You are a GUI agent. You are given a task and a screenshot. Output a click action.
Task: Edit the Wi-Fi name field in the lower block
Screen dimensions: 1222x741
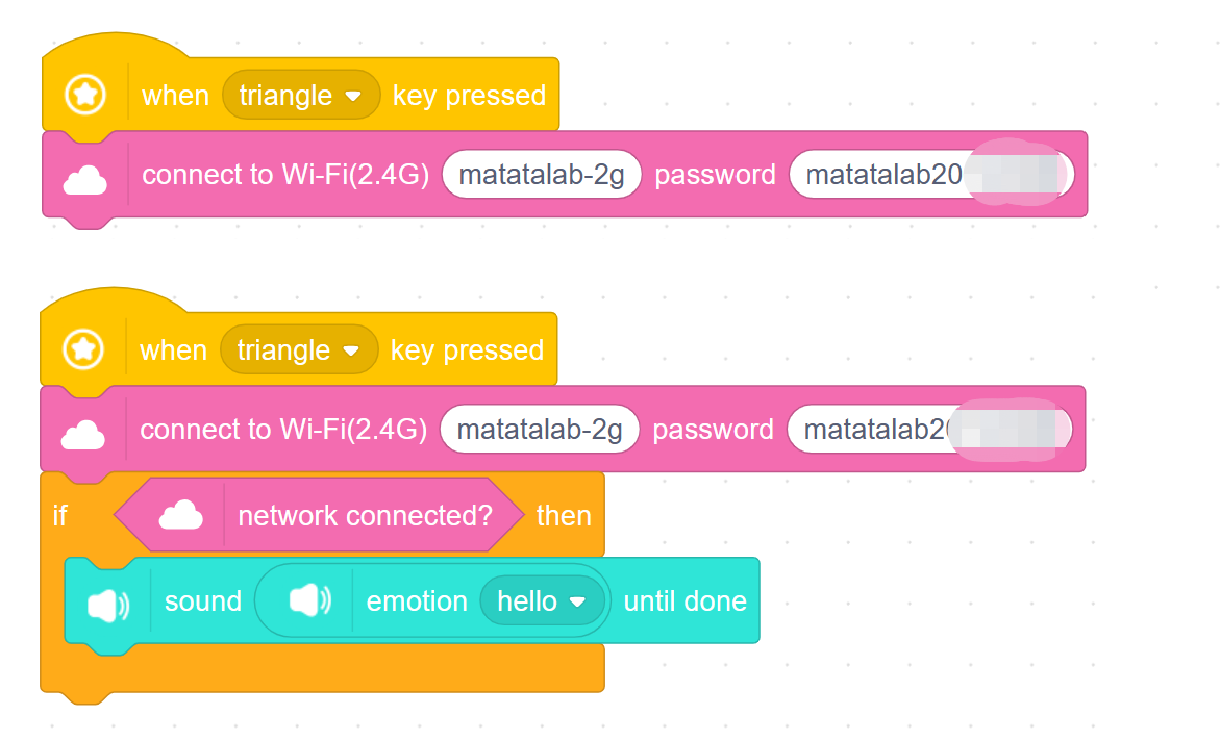pos(539,430)
